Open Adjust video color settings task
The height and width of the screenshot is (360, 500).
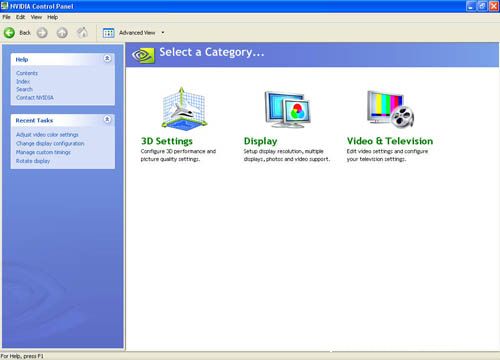(x=47, y=135)
